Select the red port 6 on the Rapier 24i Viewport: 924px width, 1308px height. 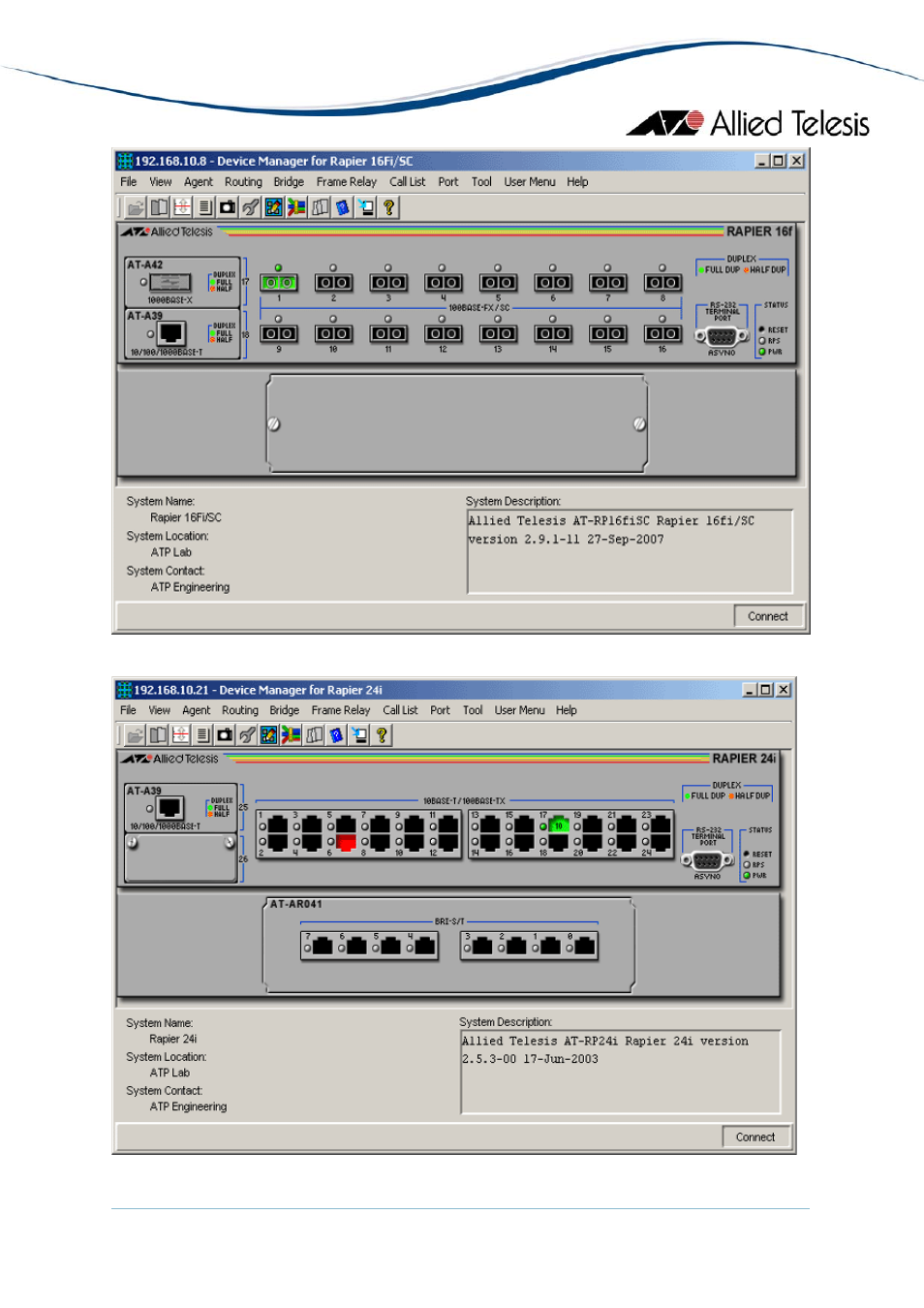(x=346, y=843)
